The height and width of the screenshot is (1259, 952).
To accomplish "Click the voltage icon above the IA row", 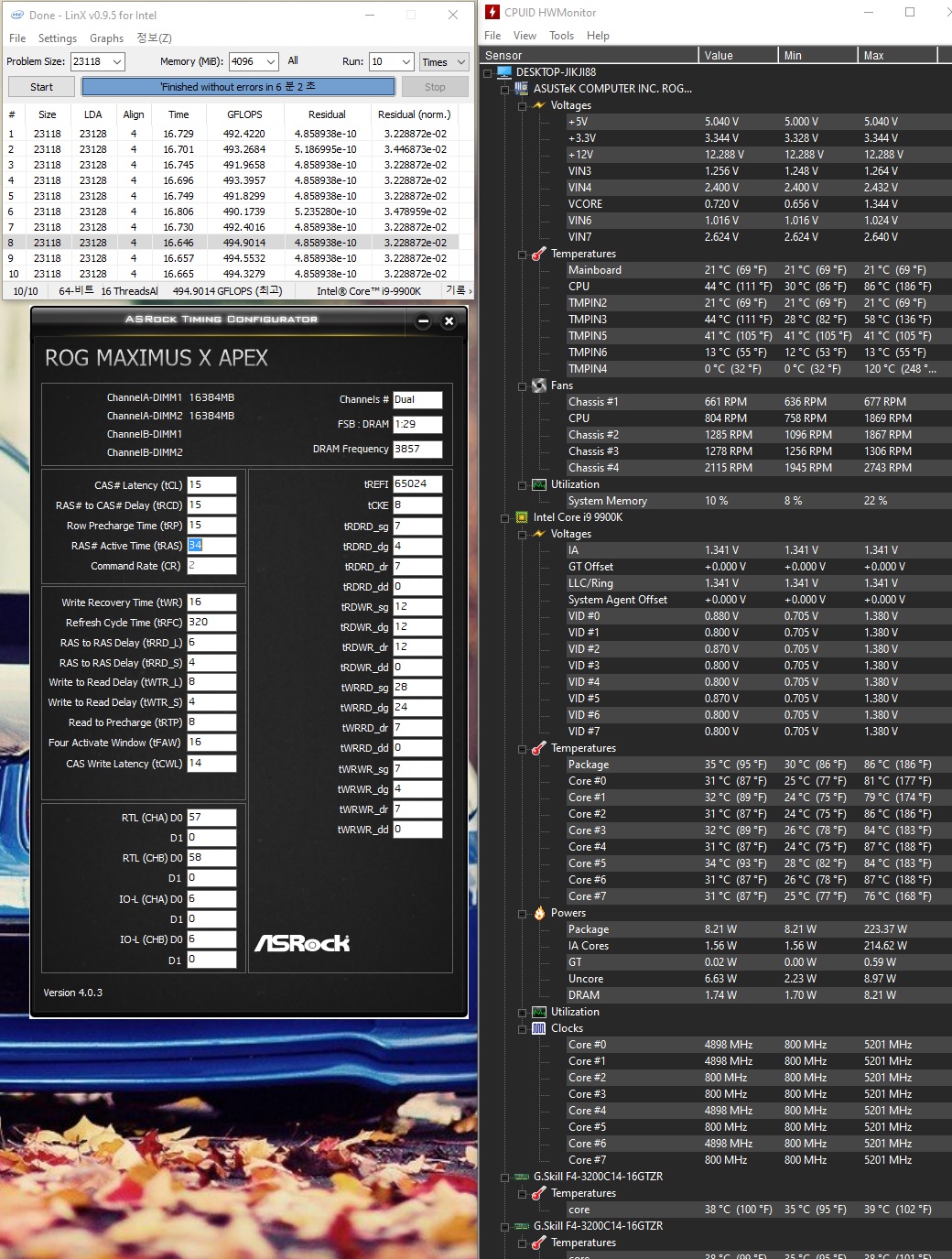I will [539, 534].
